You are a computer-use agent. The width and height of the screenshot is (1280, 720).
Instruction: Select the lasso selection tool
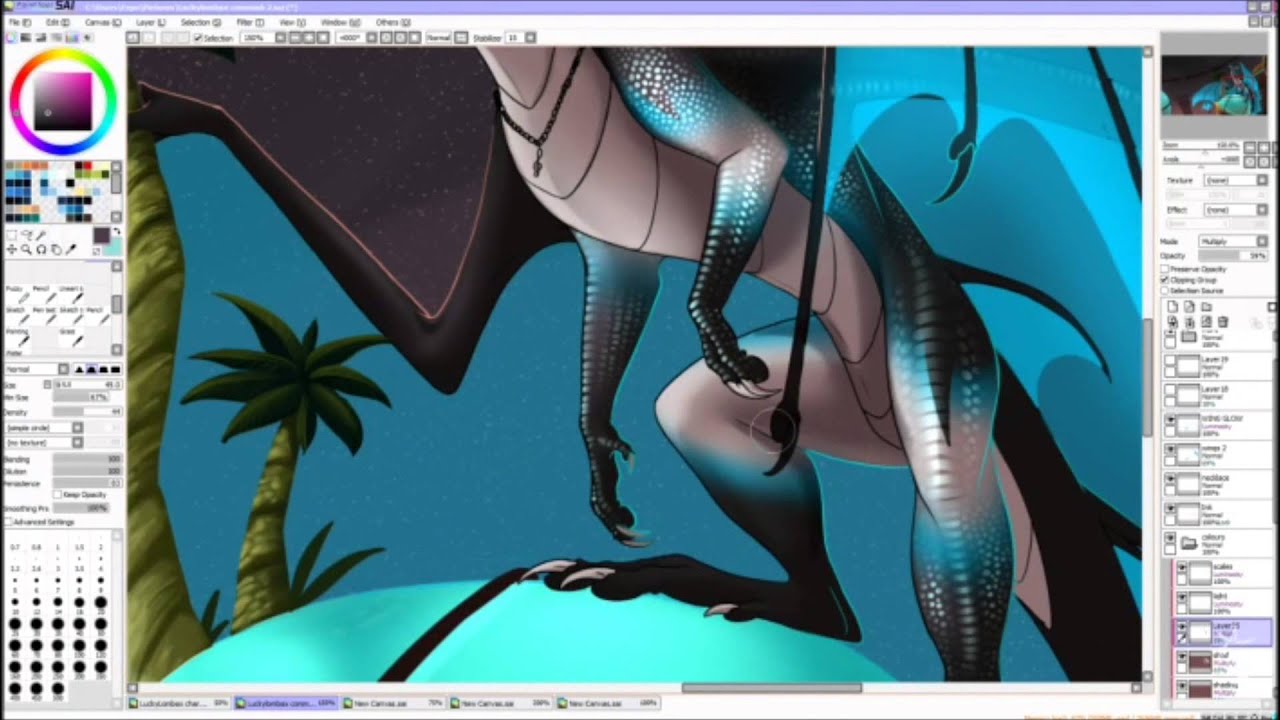[26, 235]
